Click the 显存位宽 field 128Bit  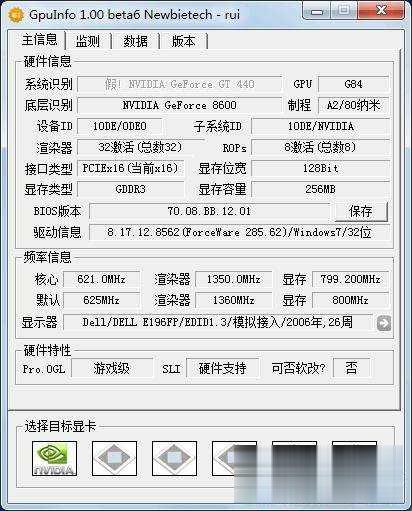[320, 168]
